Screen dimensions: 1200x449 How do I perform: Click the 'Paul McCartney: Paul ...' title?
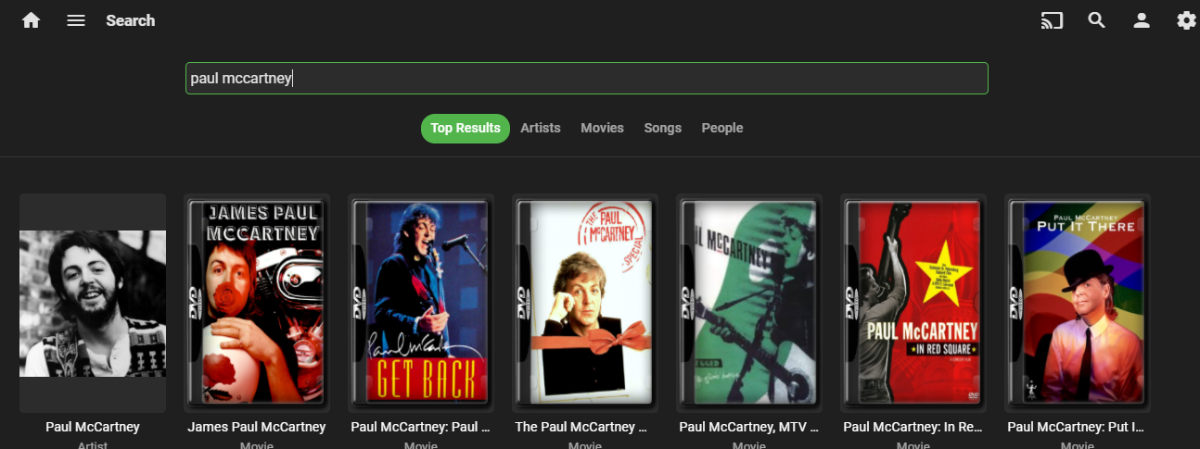pos(421,427)
